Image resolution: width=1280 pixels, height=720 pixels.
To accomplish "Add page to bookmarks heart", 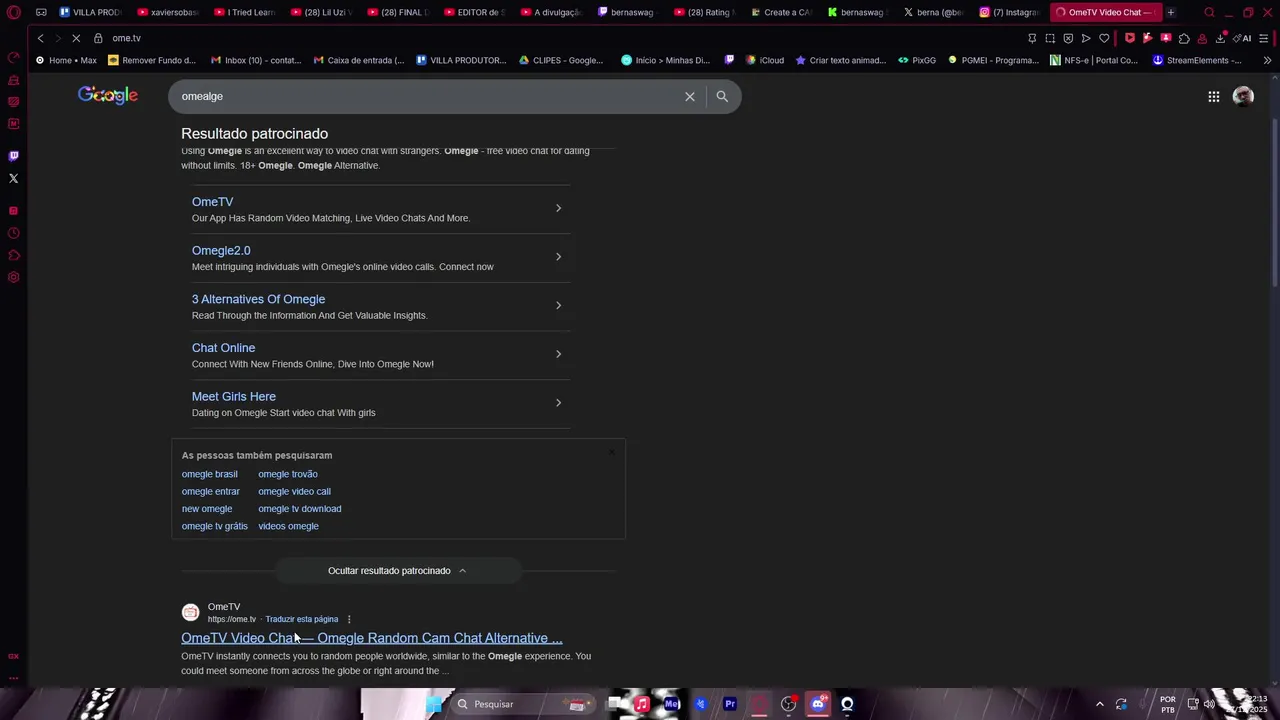I will click(1104, 38).
